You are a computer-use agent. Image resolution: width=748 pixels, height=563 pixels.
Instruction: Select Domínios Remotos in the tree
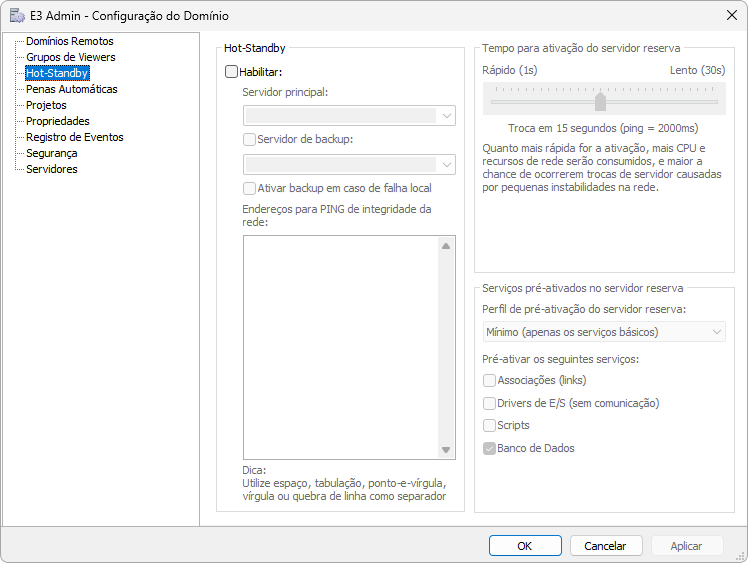tap(69, 41)
